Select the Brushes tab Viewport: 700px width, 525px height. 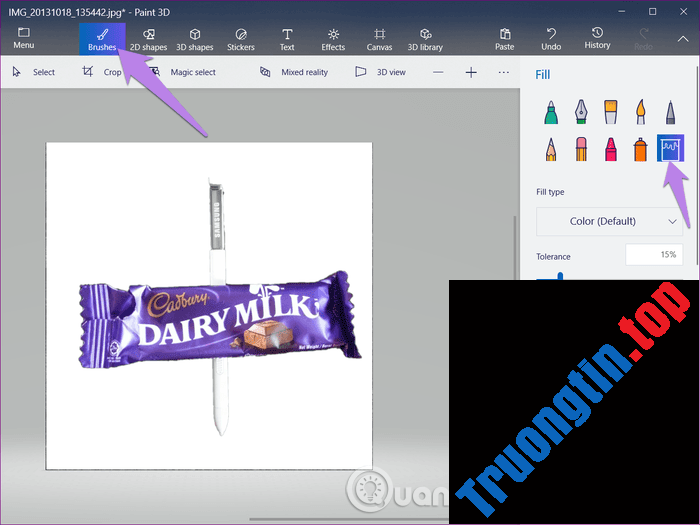[102, 39]
